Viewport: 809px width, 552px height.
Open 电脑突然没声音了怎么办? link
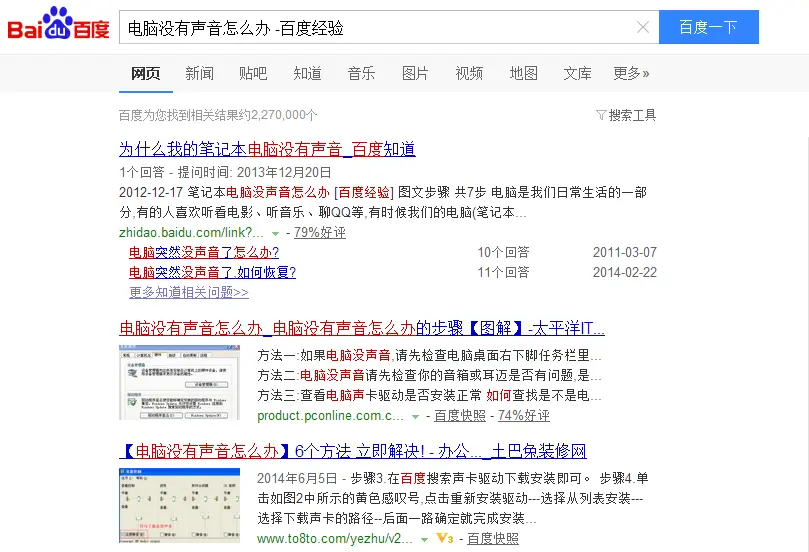(204, 252)
